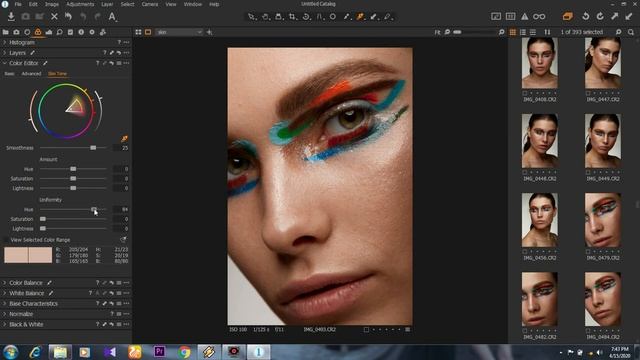This screenshot has height=360, width=640.
Task: Click the Exposure warning triangle icon
Action: (x=524, y=16)
